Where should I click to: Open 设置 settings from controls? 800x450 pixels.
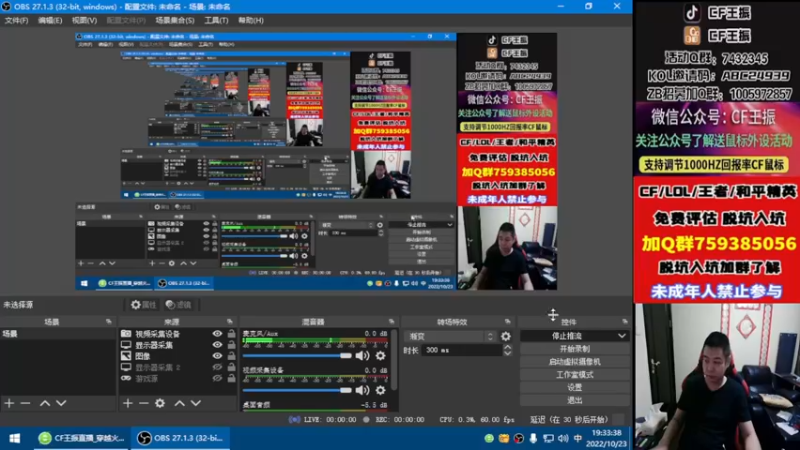[574, 387]
